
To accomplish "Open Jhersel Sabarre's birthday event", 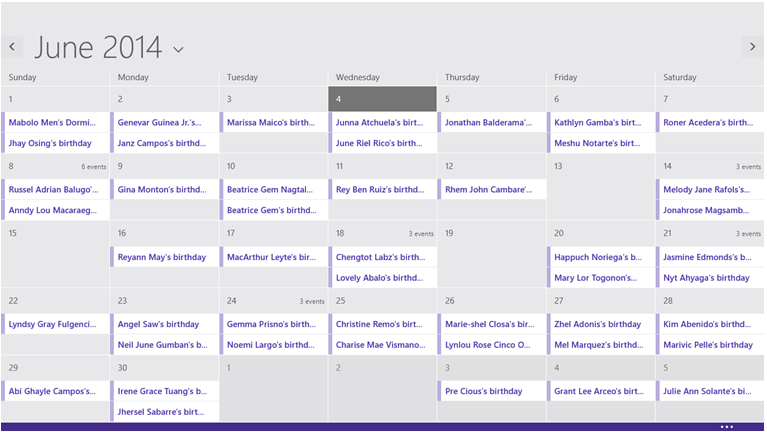I will tap(163, 411).
